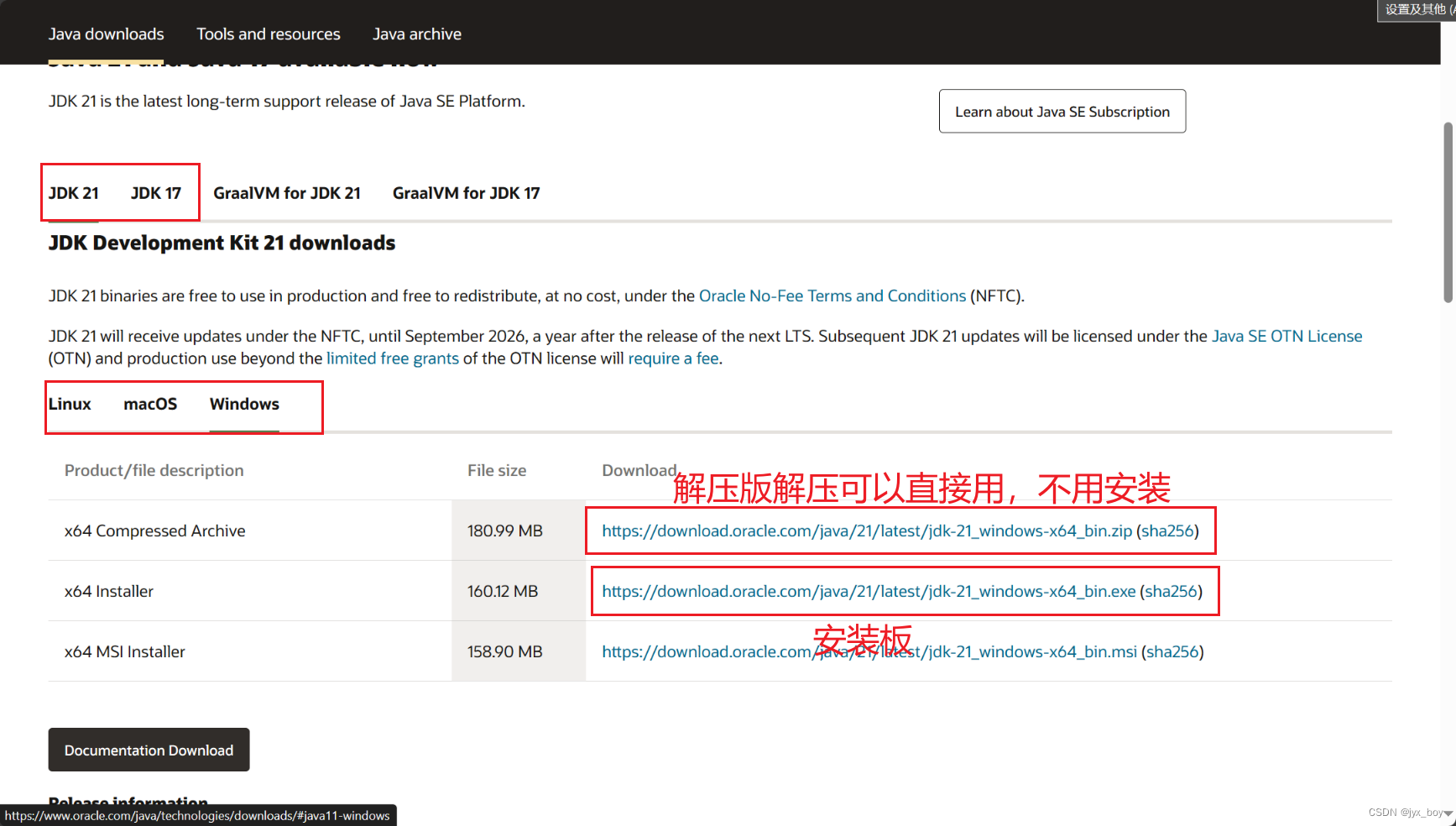Select the Linux OS tab

click(70, 404)
